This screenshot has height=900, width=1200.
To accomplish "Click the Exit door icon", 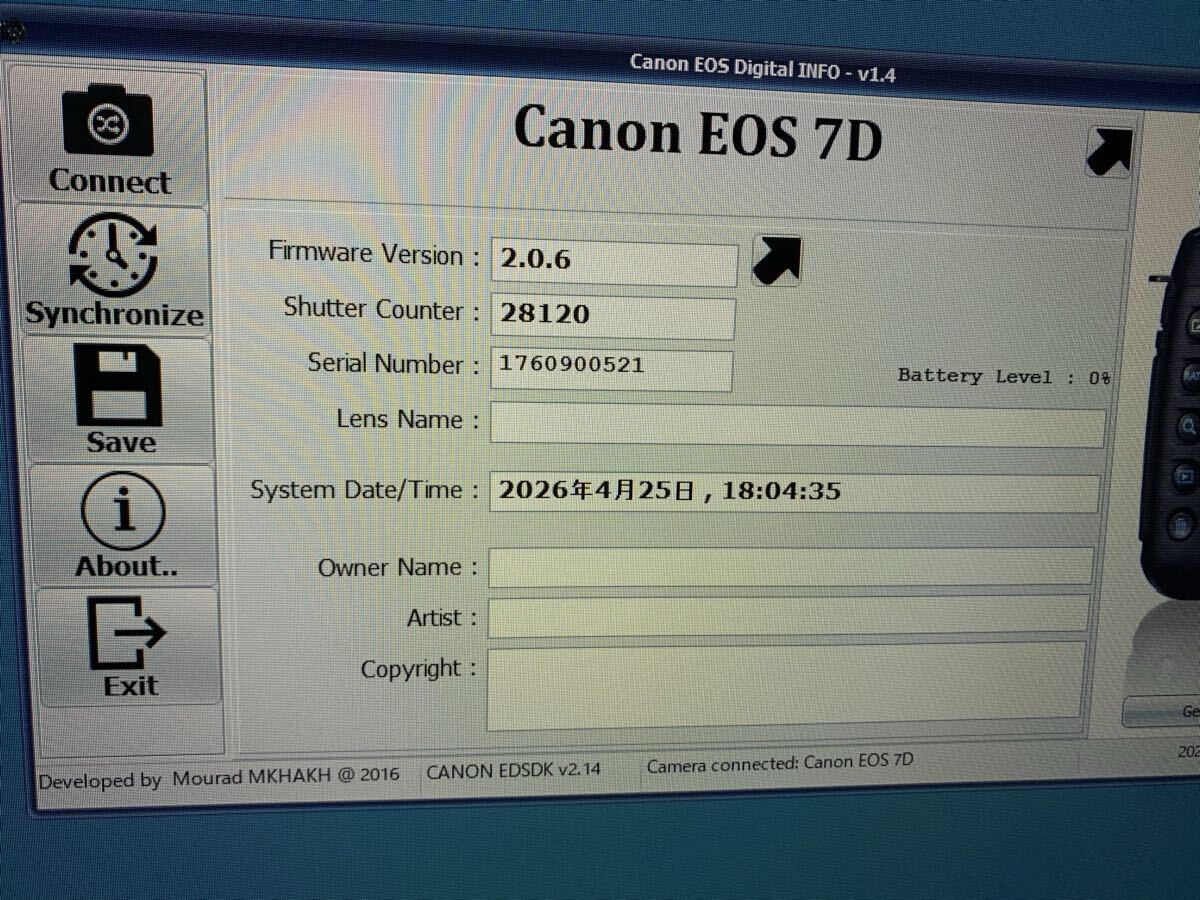I will (x=127, y=632).
